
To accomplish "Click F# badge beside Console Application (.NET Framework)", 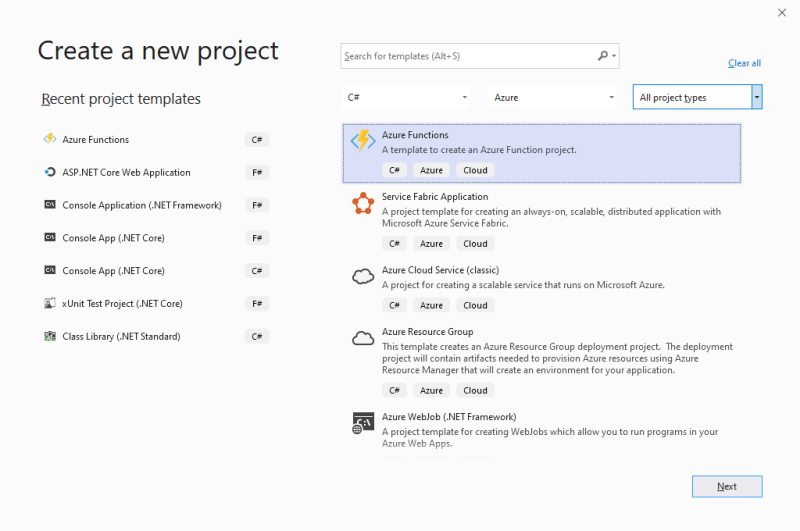I will click(x=257, y=205).
